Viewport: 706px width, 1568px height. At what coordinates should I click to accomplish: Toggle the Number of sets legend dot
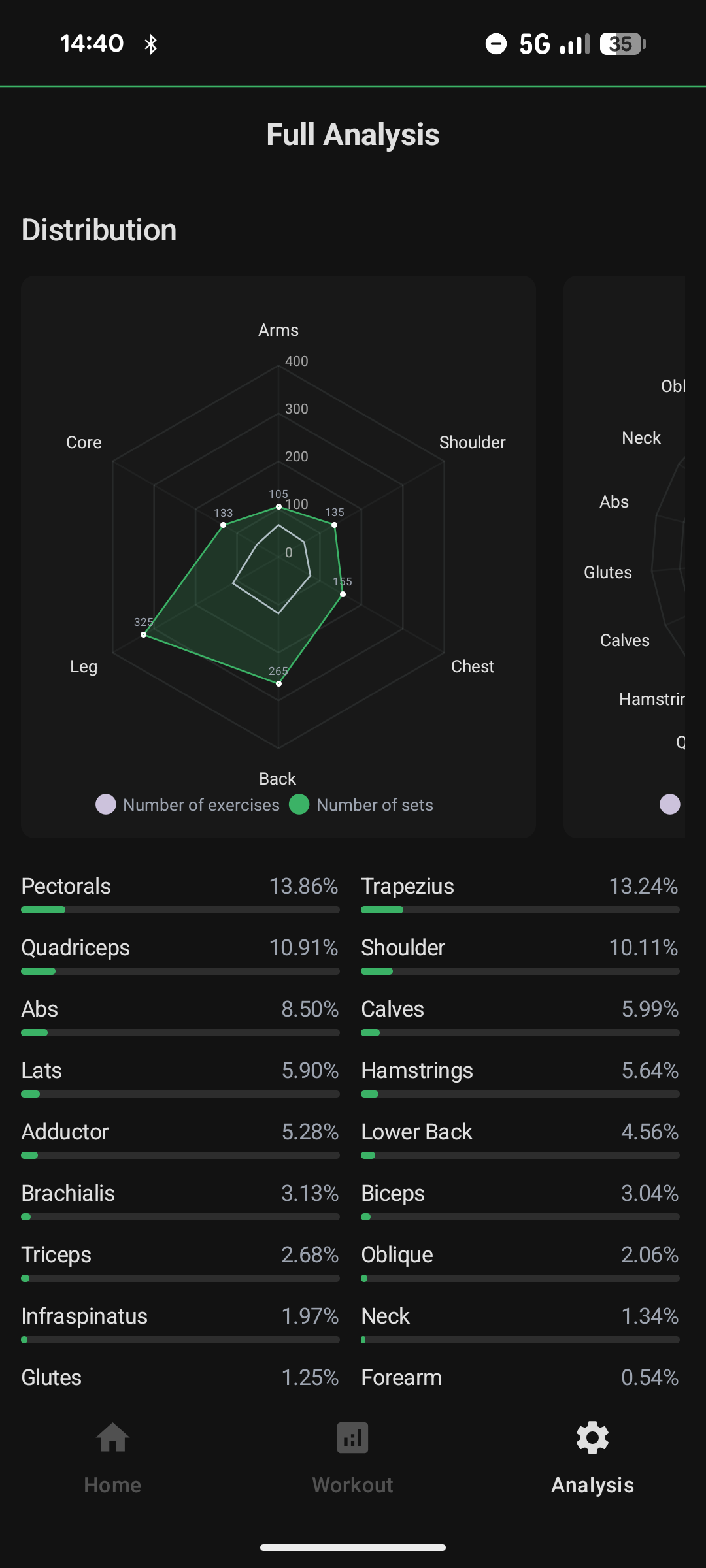point(299,804)
